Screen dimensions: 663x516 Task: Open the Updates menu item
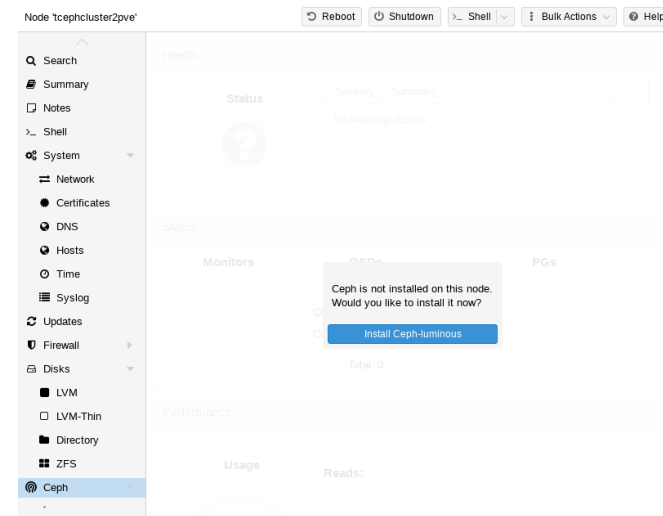pos(82,321)
